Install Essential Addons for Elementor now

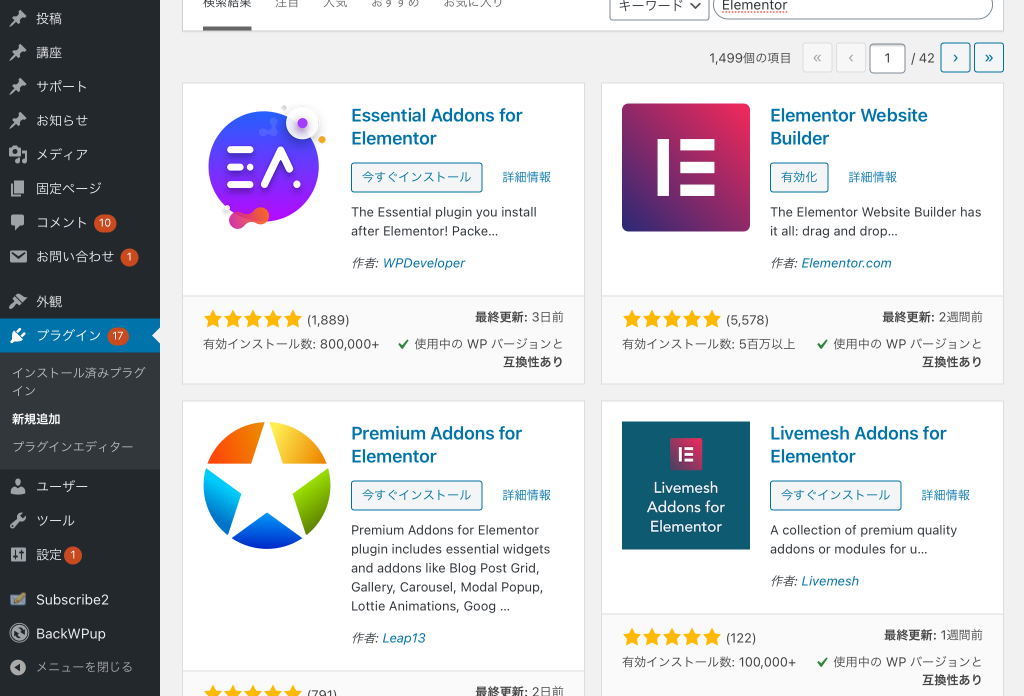pos(416,177)
